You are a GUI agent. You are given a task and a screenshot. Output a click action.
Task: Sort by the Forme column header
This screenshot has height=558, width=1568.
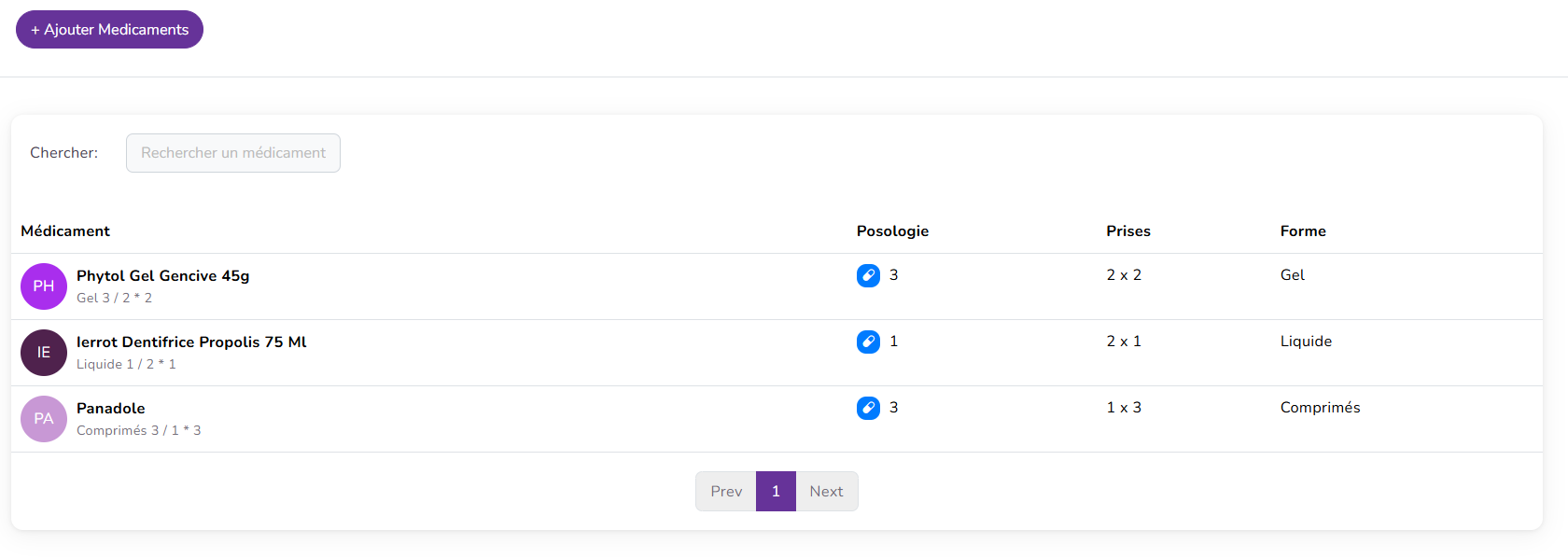pyautogui.click(x=1303, y=231)
